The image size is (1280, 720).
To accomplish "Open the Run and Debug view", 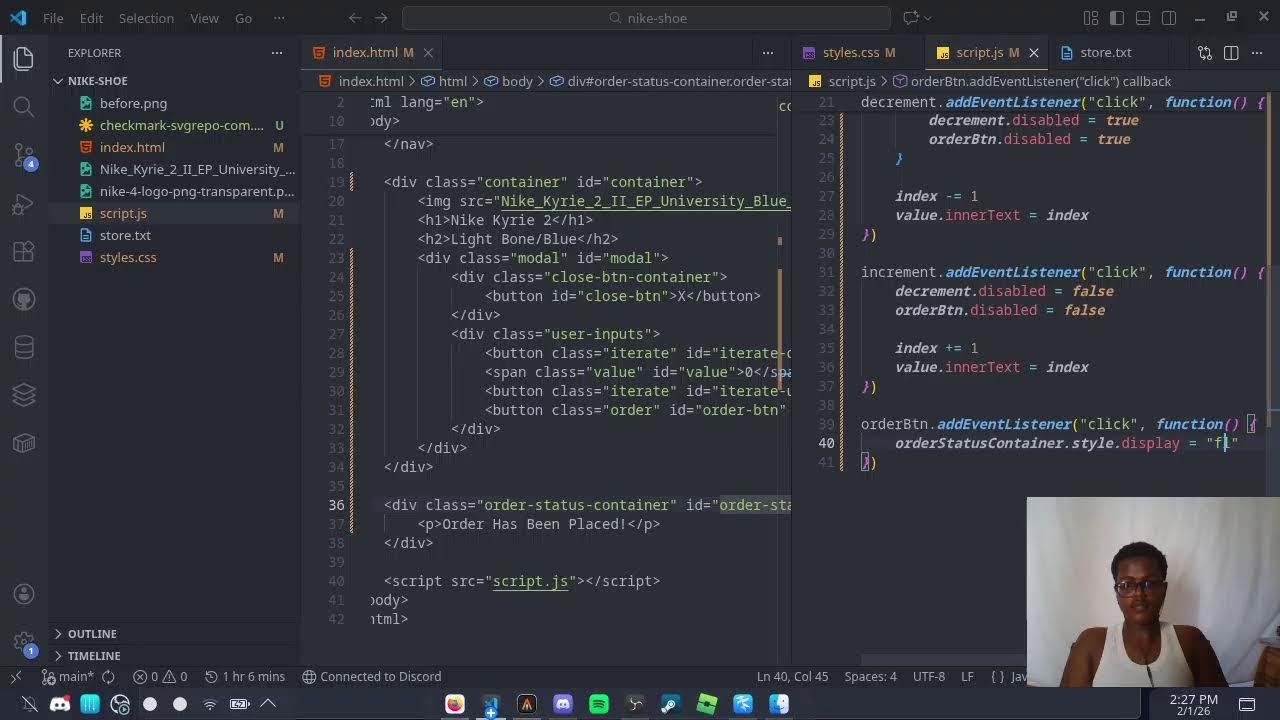I will coord(24,205).
